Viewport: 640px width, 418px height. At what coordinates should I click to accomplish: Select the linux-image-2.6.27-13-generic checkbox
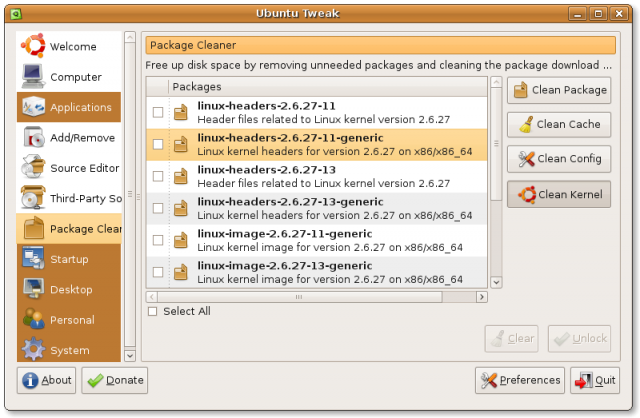coord(158,272)
